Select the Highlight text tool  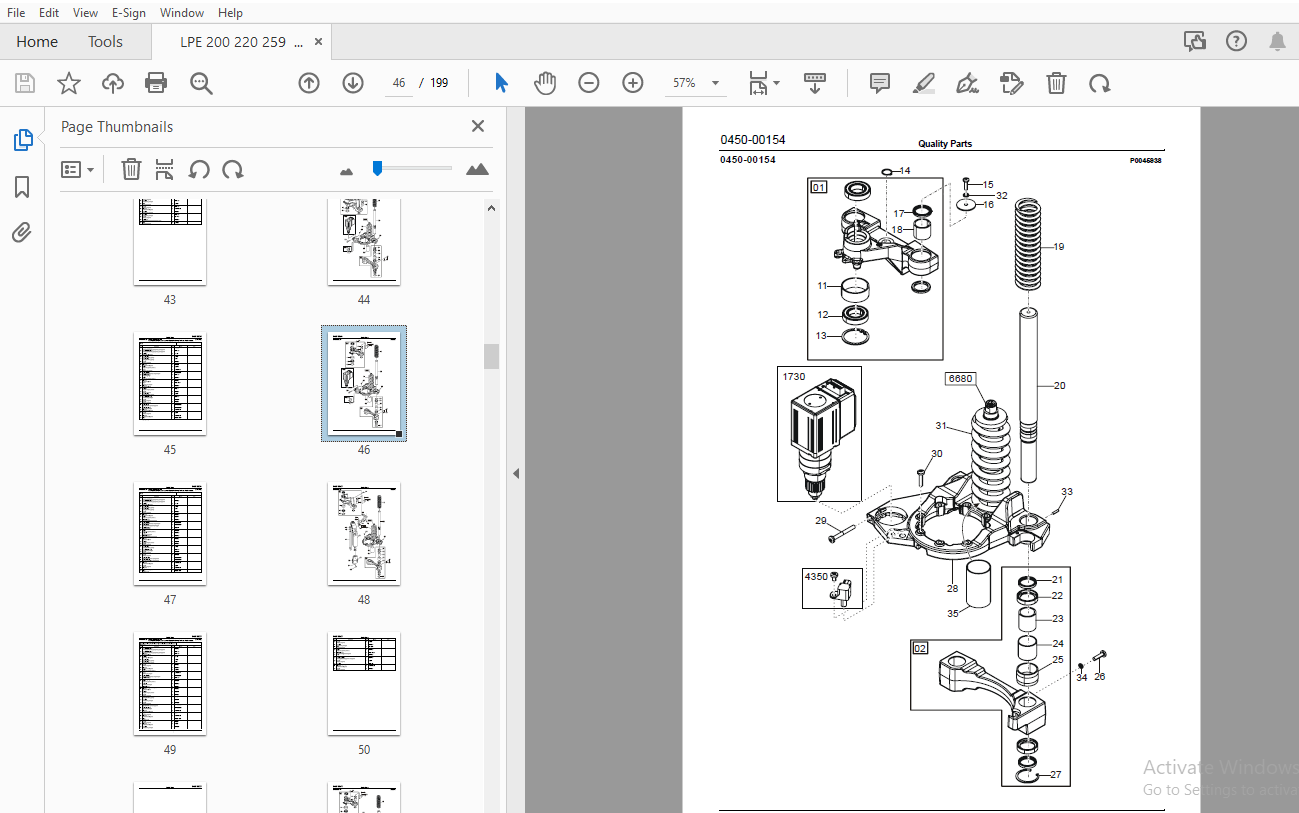(x=924, y=83)
